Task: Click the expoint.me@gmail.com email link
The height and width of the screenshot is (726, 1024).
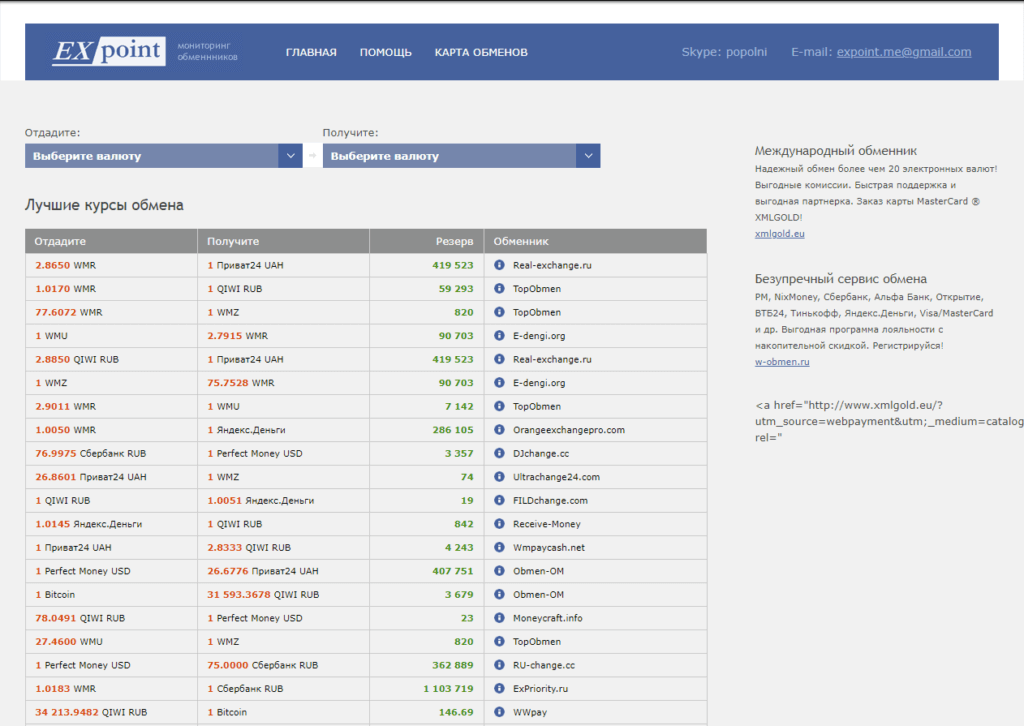Action: tap(904, 52)
